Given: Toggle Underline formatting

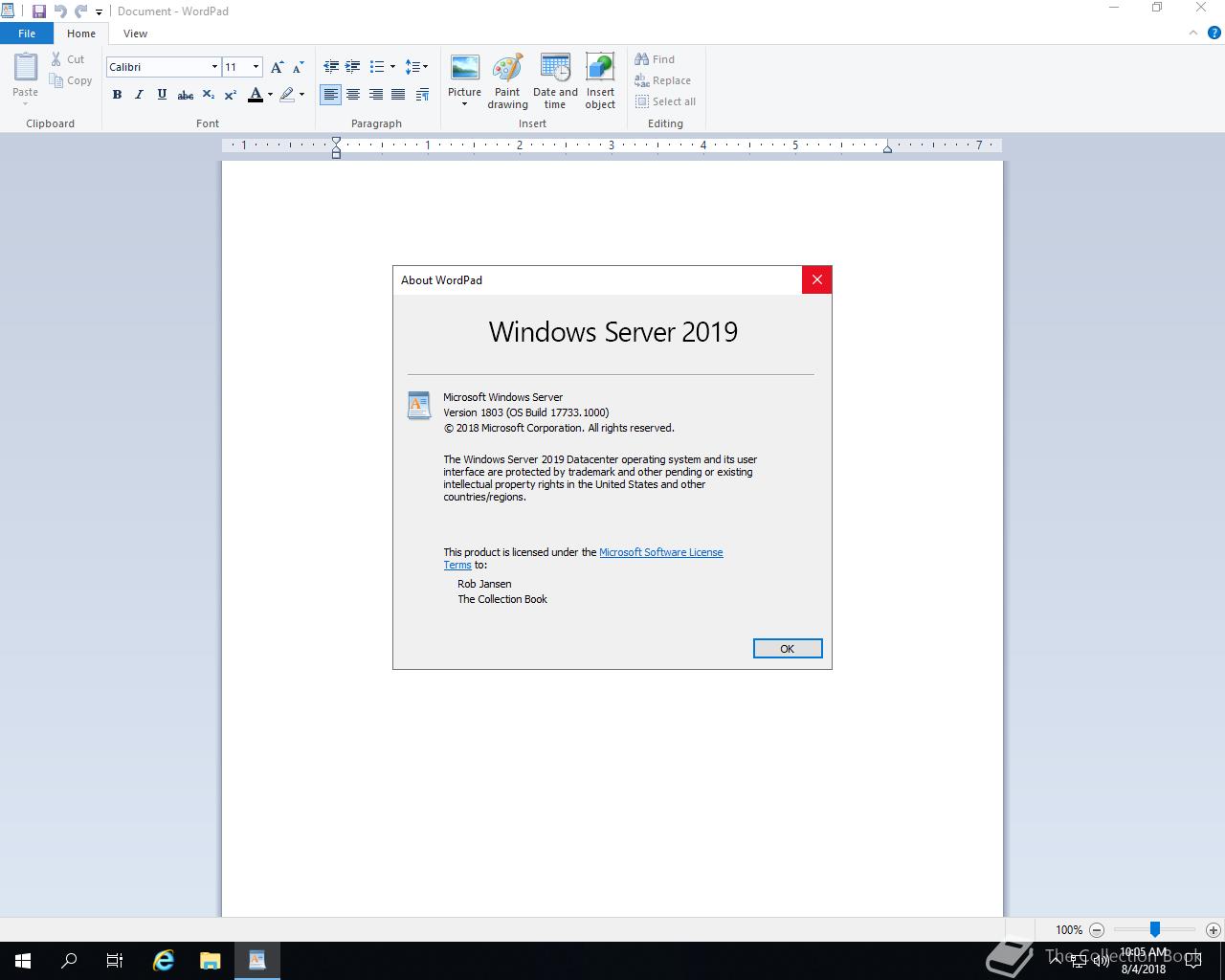Looking at the screenshot, I should pyautogui.click(x=162, y=95).
